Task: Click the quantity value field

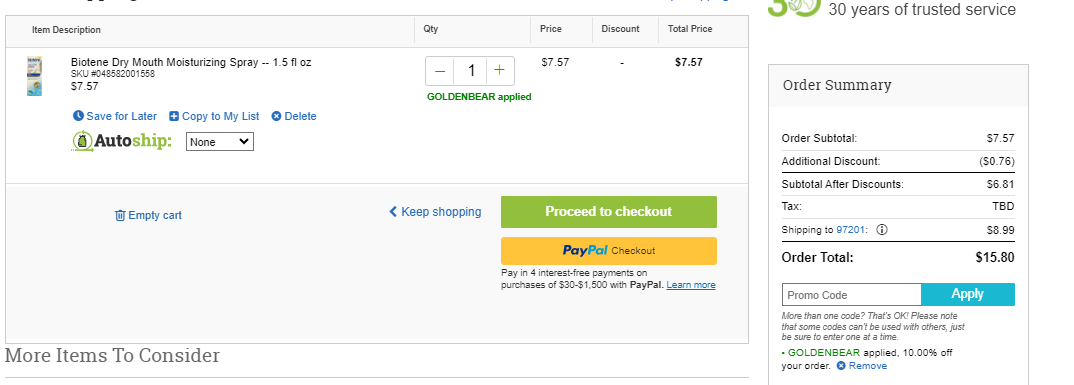Action: point(471,71)
